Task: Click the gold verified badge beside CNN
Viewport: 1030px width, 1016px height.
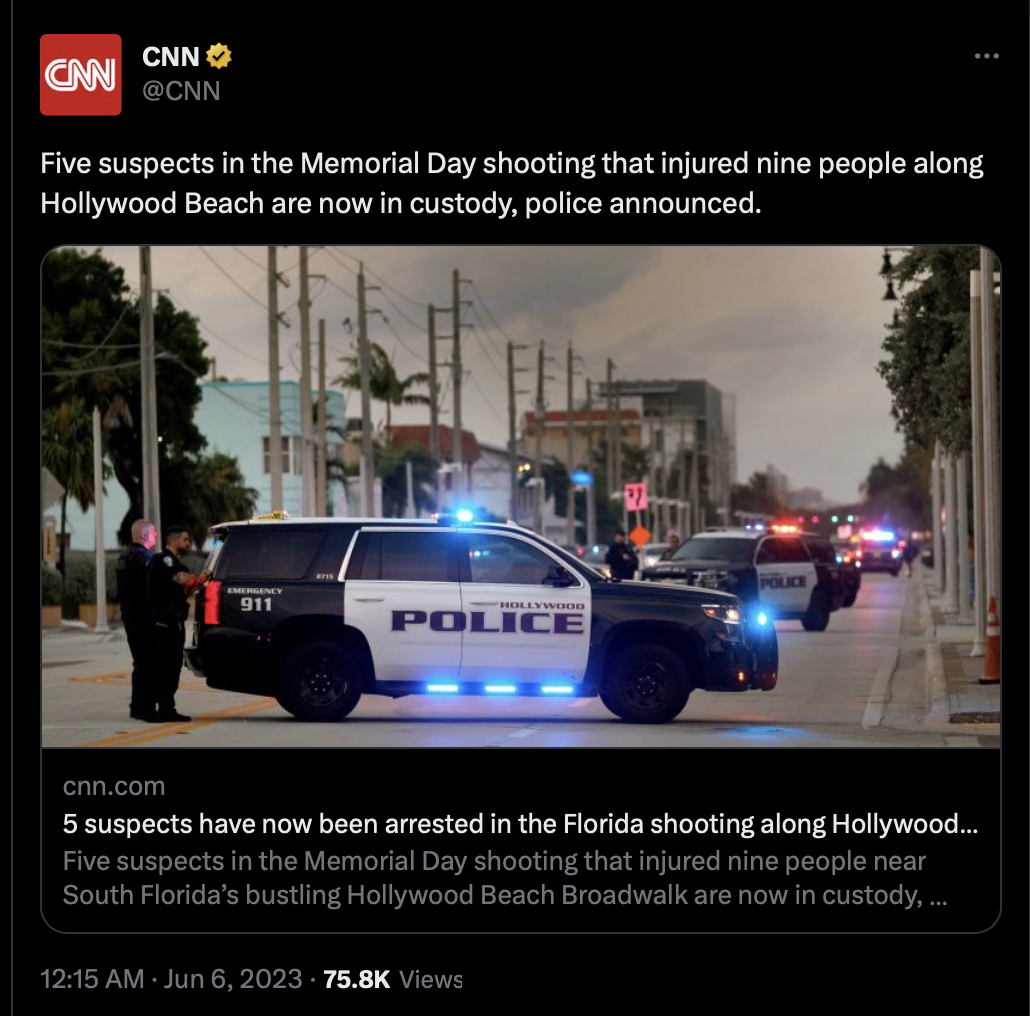Action: [x=219, y=56]
